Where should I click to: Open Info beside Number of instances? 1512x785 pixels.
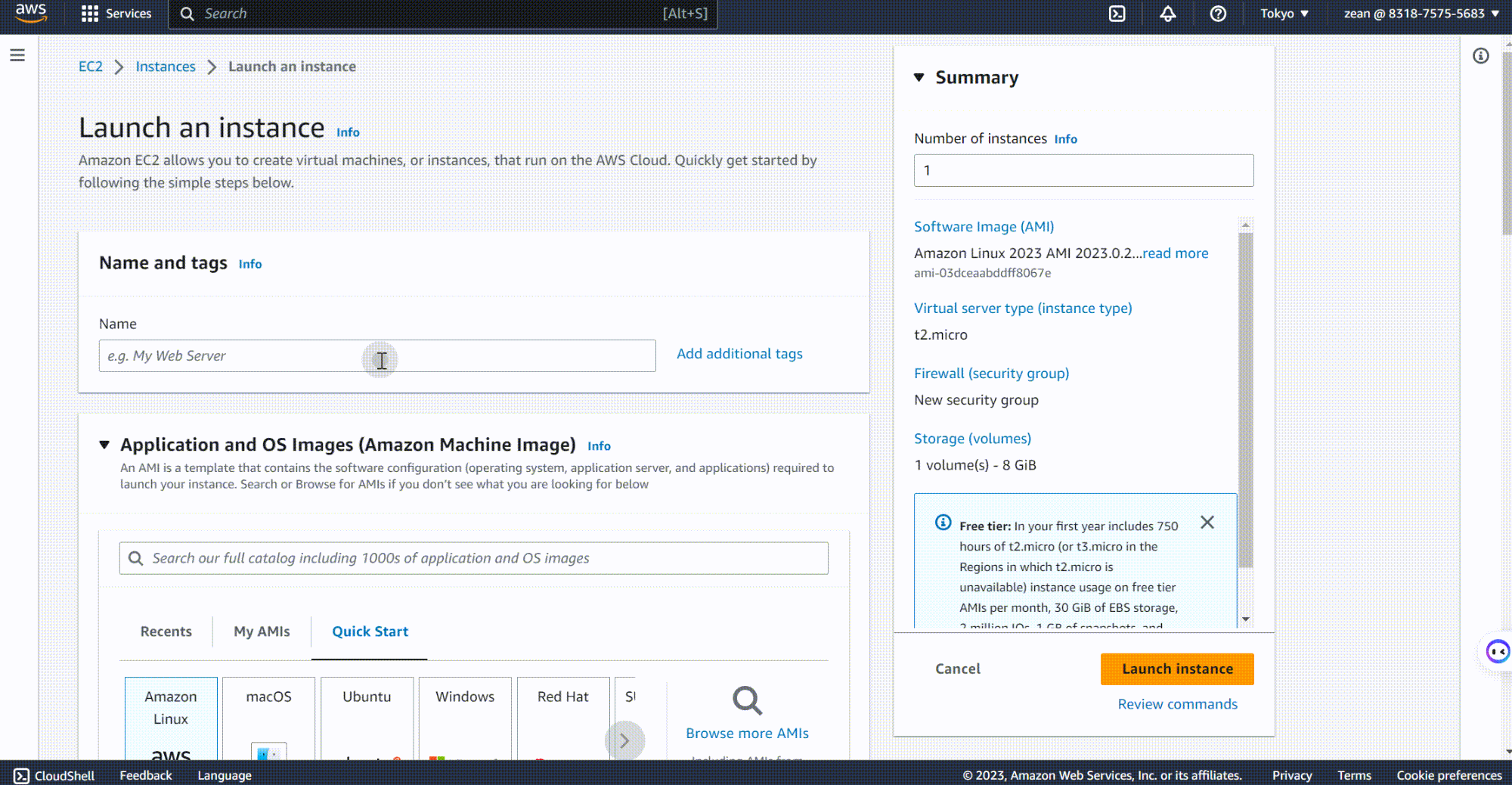[x=1065, y=139]
